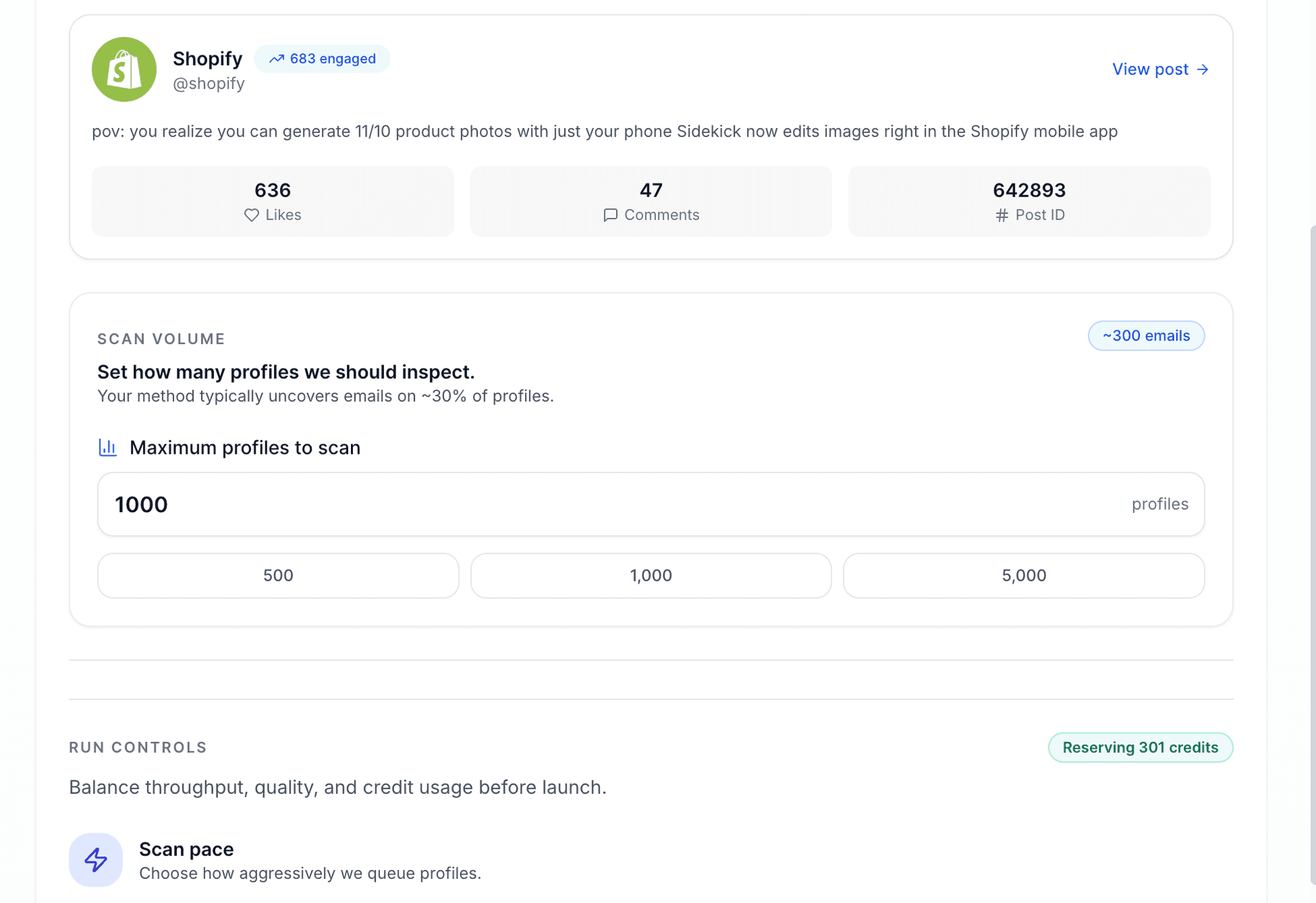Click the comment bubble icon

[610, 215]
